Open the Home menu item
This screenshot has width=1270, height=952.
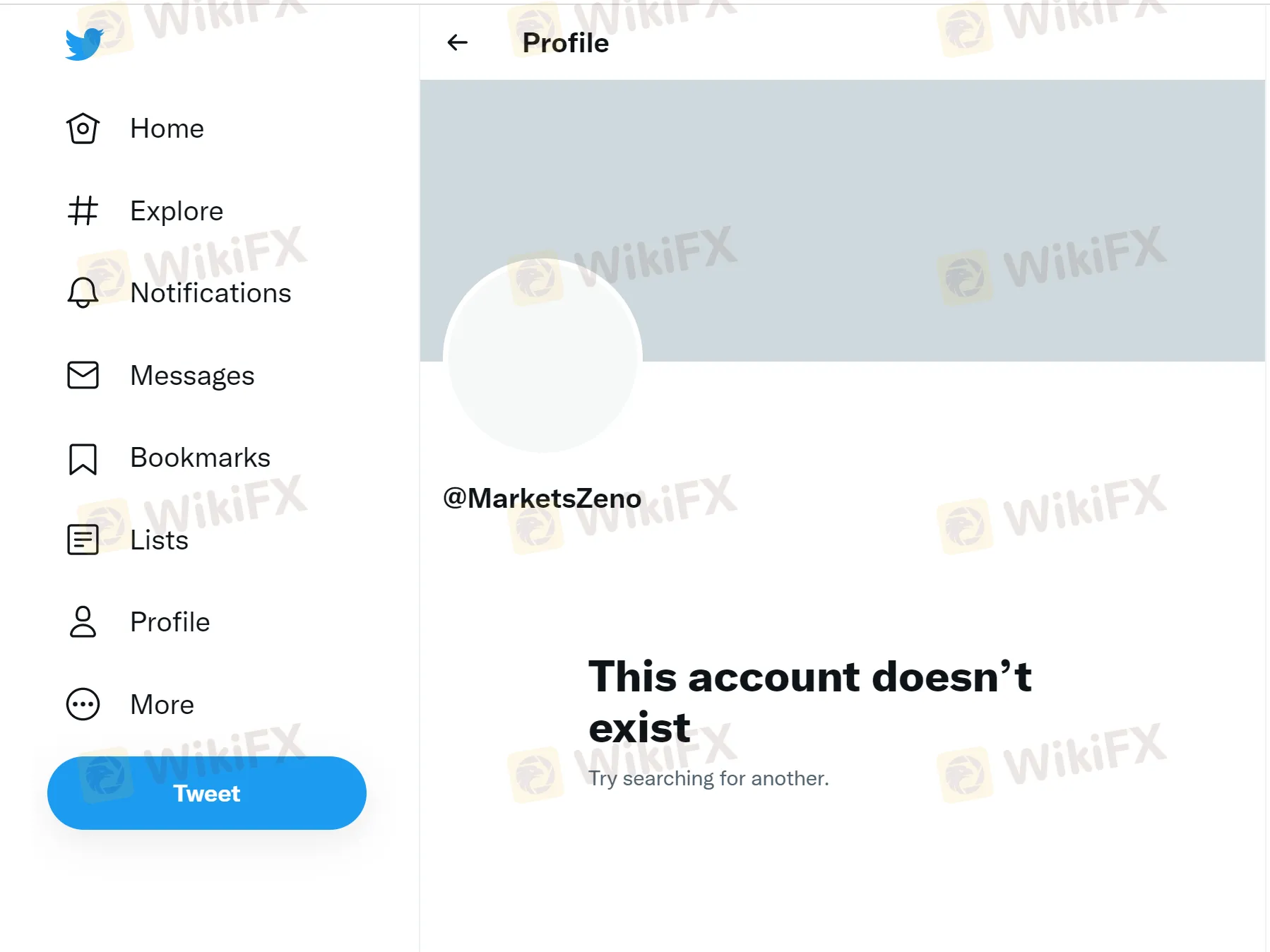[167, 129]
